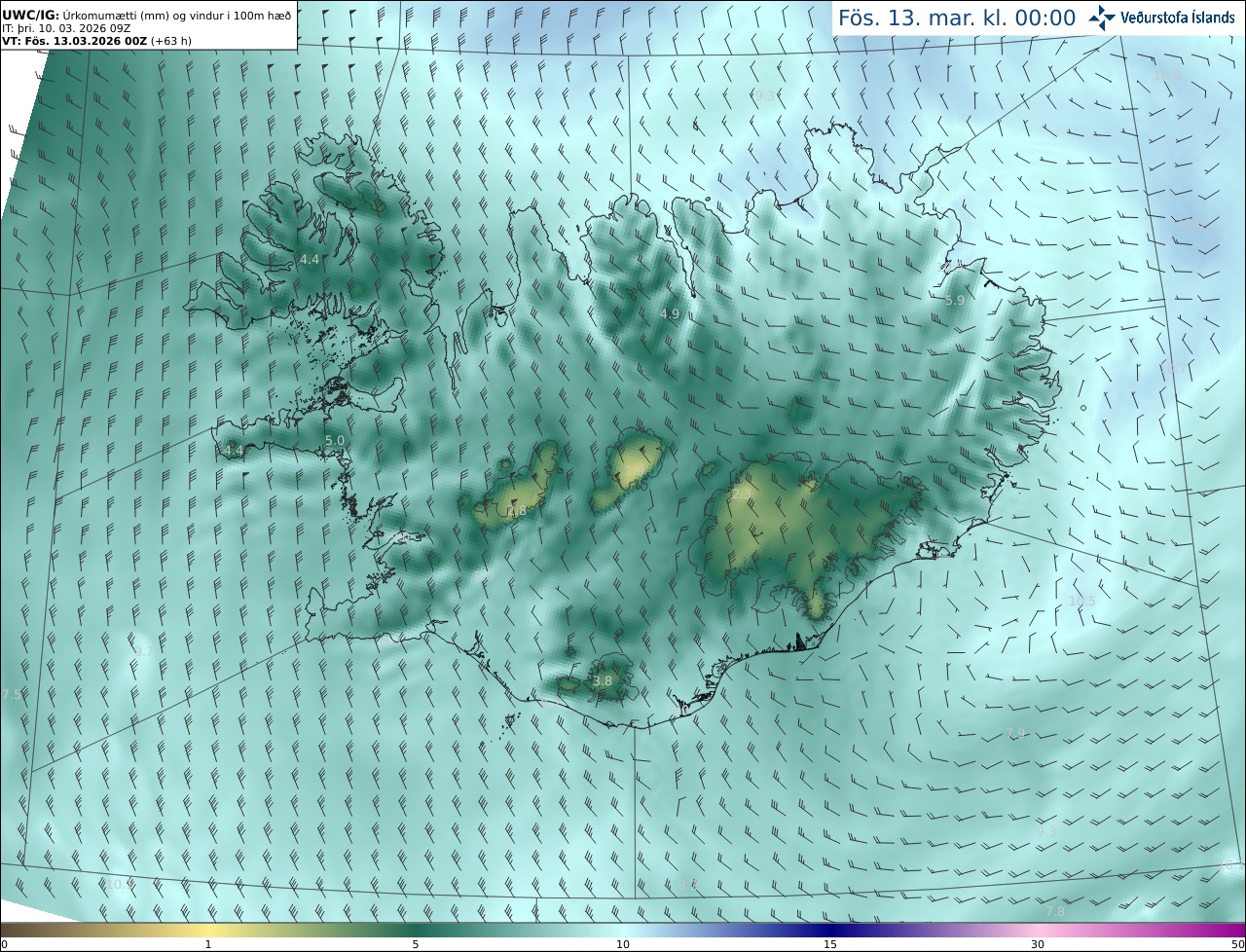The width and height of the screenshot is (1246, 952).
Task: Click the 4.4 value on the Westfjords peninsula
Action: pos(310,260)
